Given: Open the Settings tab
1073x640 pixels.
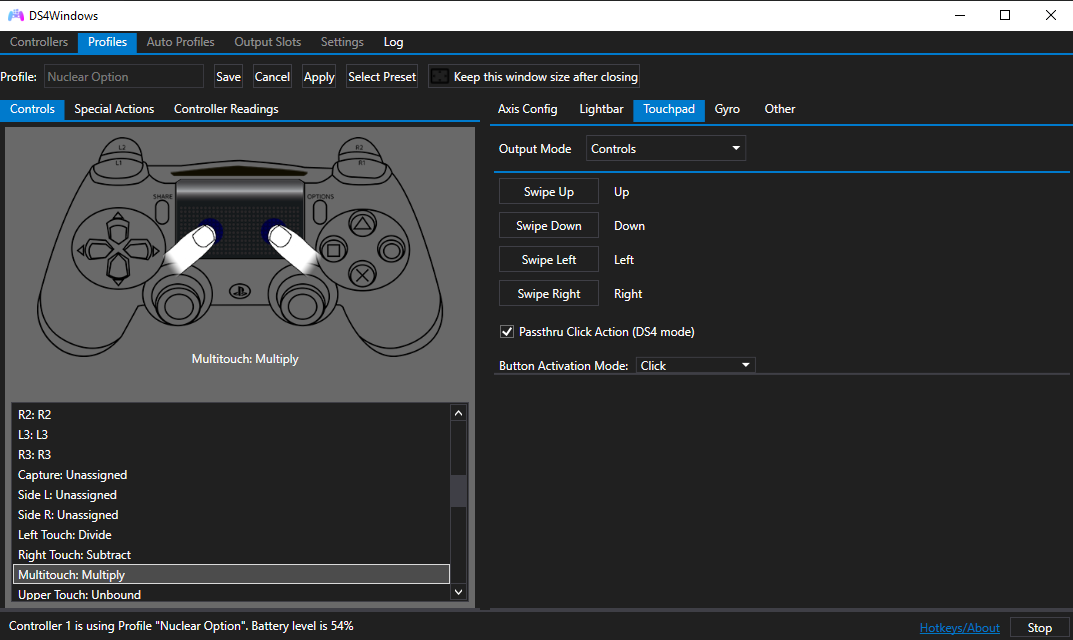Looking at the screenshot, I should pos(342,42).
